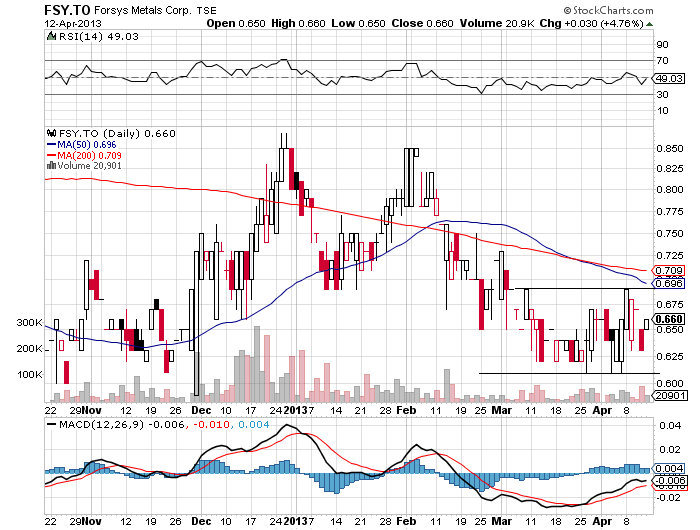Image resolution: width=700 pixels, height=530 pixels.
Task: Click the 2013 date label under MACD panel
Action: click(x=296, y=521)
